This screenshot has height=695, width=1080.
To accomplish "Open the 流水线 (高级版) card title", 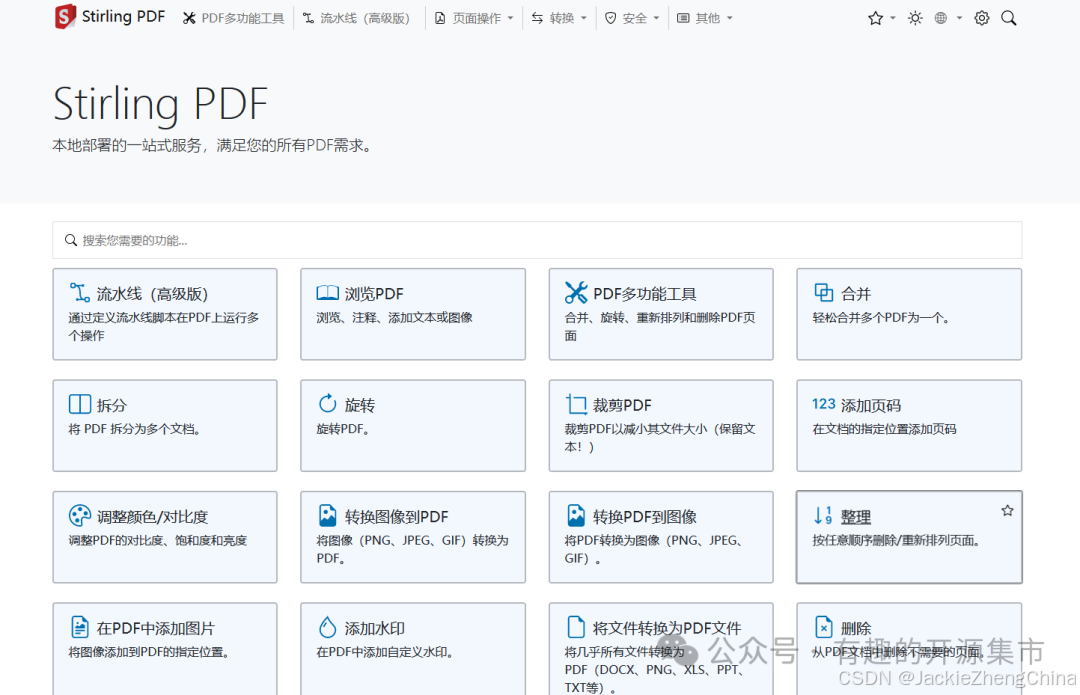I will (x=152, y=294).
